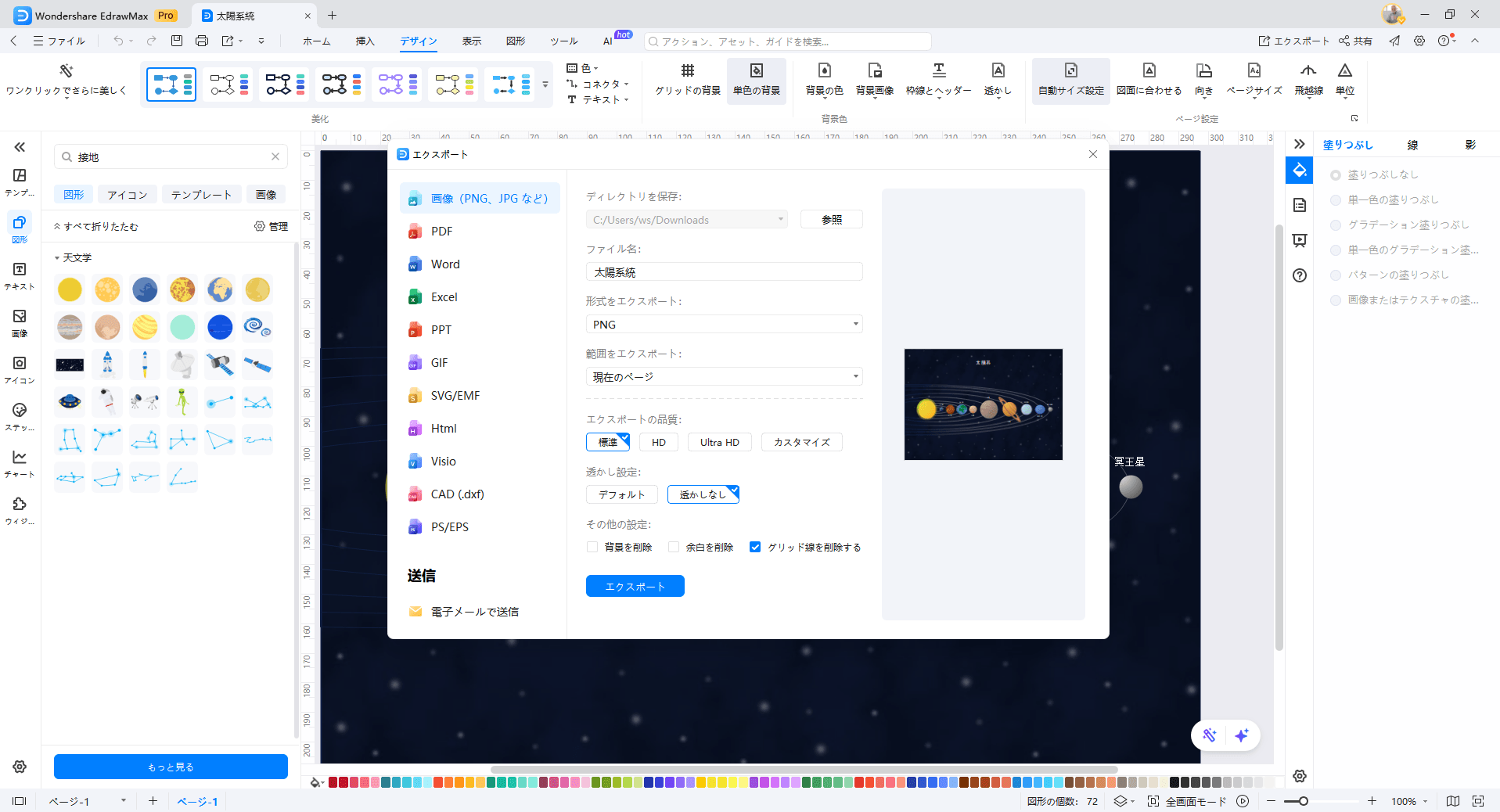
Task: Click the エクスポート button
Action: pos(635,586)
